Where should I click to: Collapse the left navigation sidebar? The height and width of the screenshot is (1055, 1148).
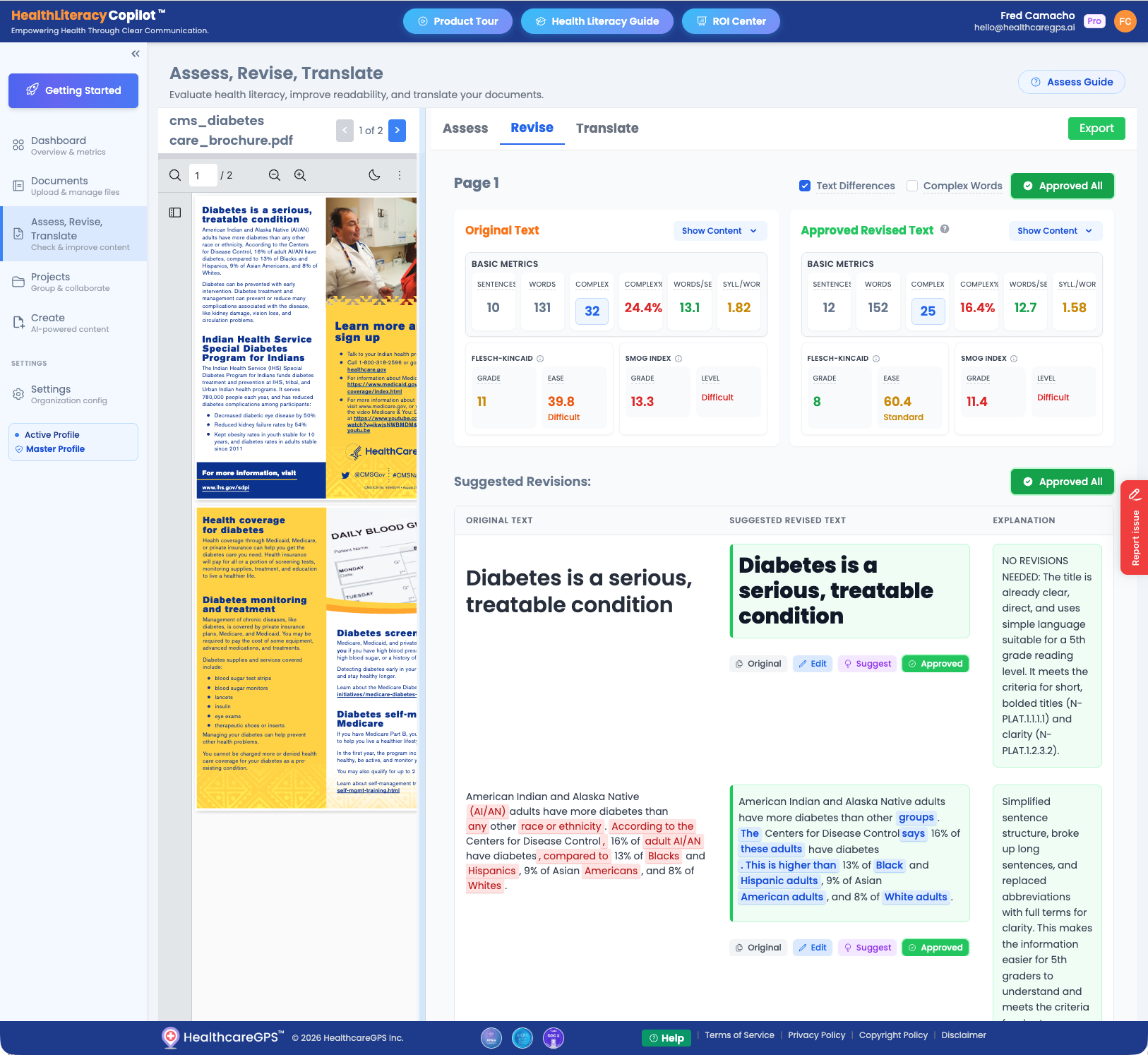(135, 53)
